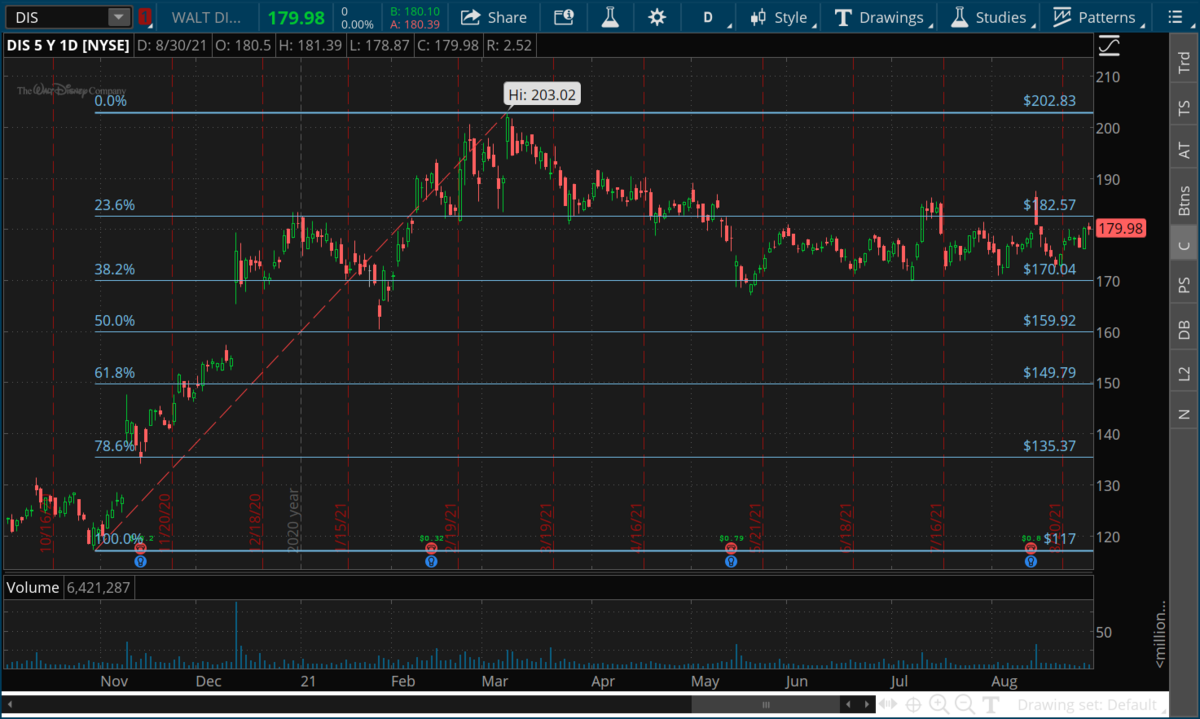Open the Share menu
The height and width of the screenshot is (719, 1200).
pos(494,17)
